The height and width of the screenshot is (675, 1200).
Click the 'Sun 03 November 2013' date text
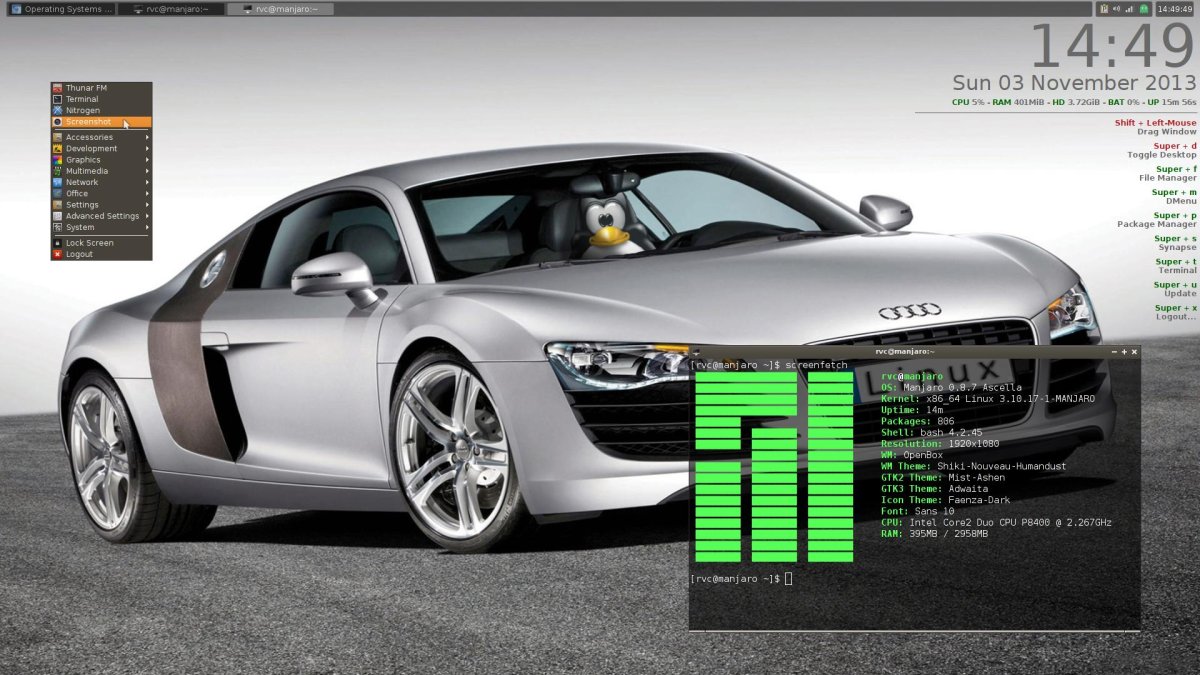(x=1074, y=83)
